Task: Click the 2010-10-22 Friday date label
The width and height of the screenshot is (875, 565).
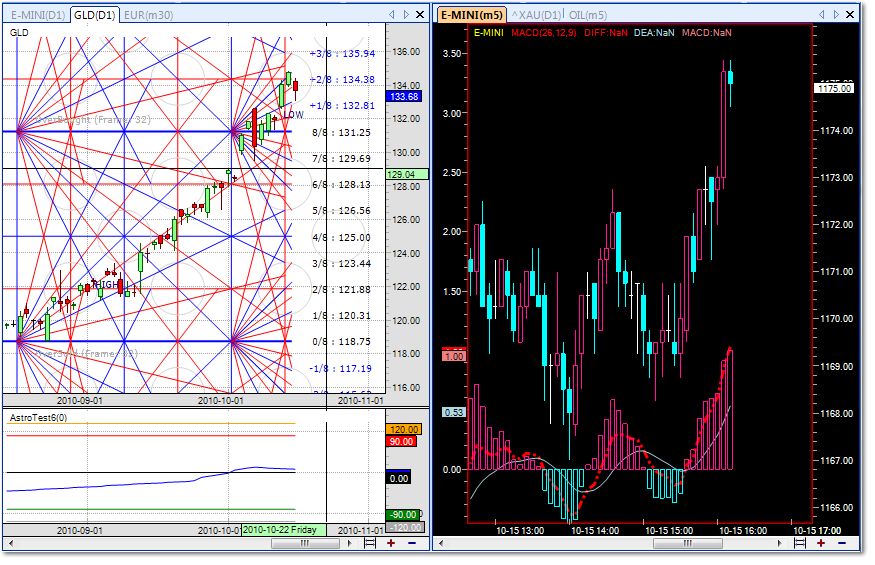Action: [x=283, y=529]
